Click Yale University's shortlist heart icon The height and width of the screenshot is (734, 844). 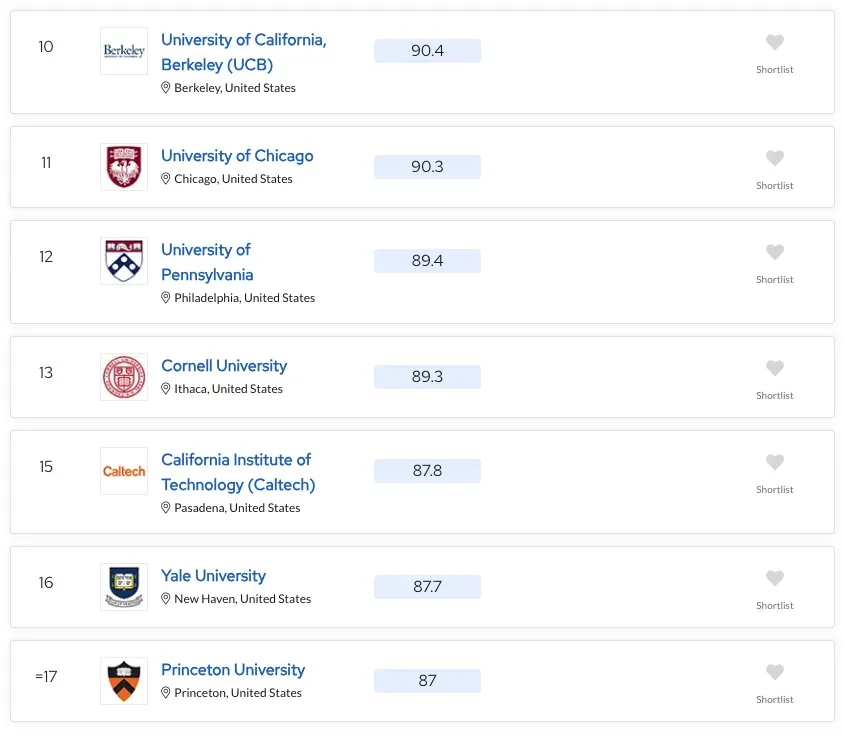pos(775,578)
